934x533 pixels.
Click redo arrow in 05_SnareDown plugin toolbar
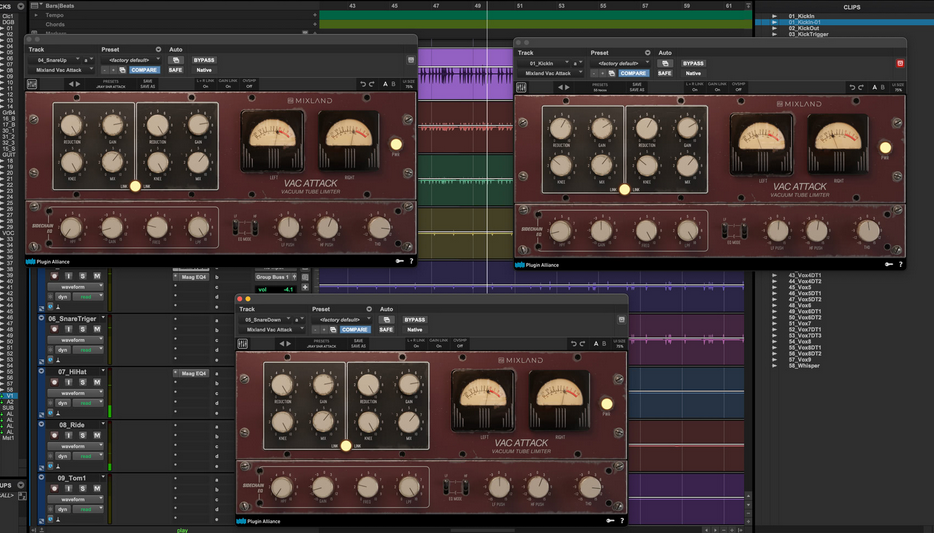[583, 344]
